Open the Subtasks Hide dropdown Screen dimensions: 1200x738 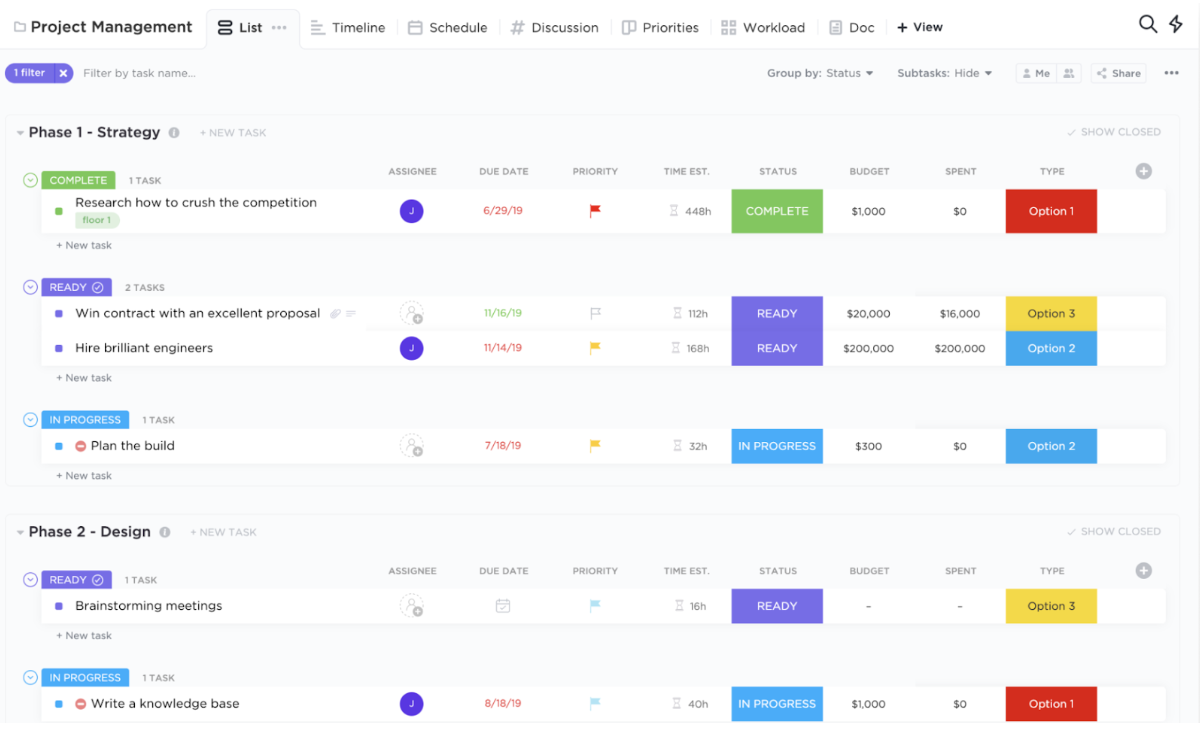pyautogui.click(x=944, y=73)
